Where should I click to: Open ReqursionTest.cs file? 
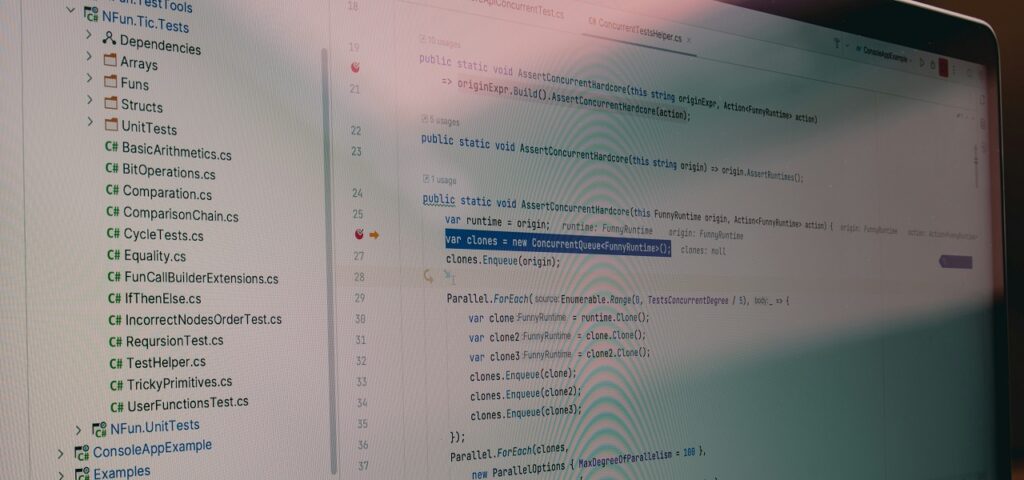(174, 341)
